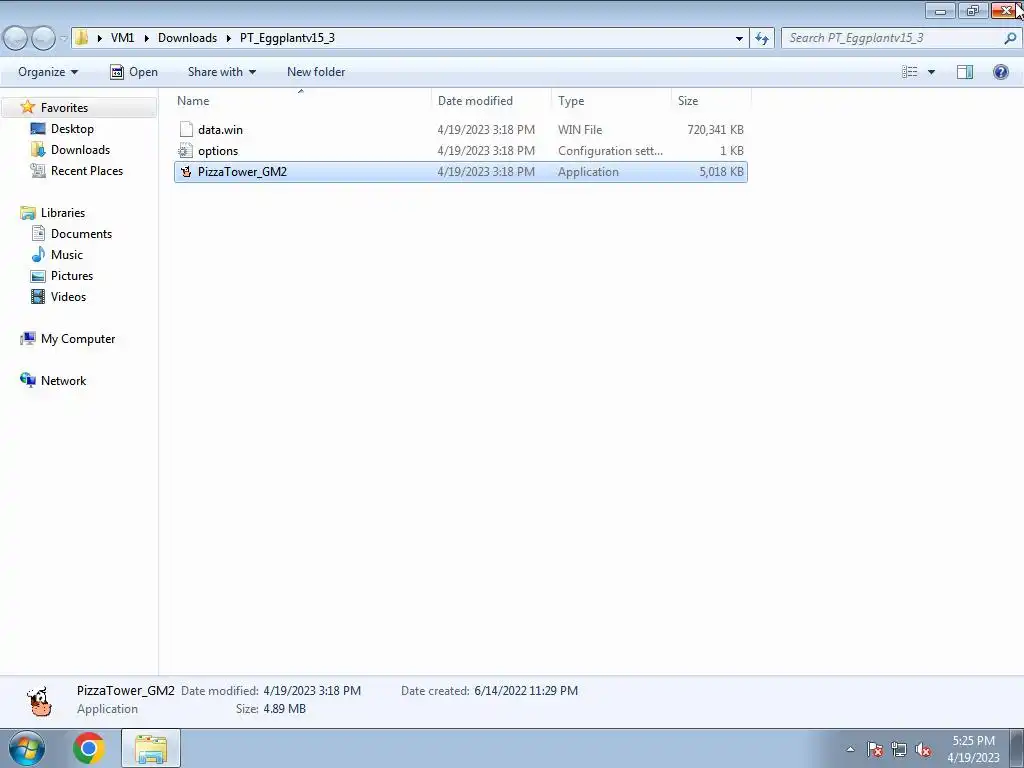Image resolution: width=1024 pixels, height=768 pixels.
Task: Click Open in the toolbar
Action: [x=134, y=72]
